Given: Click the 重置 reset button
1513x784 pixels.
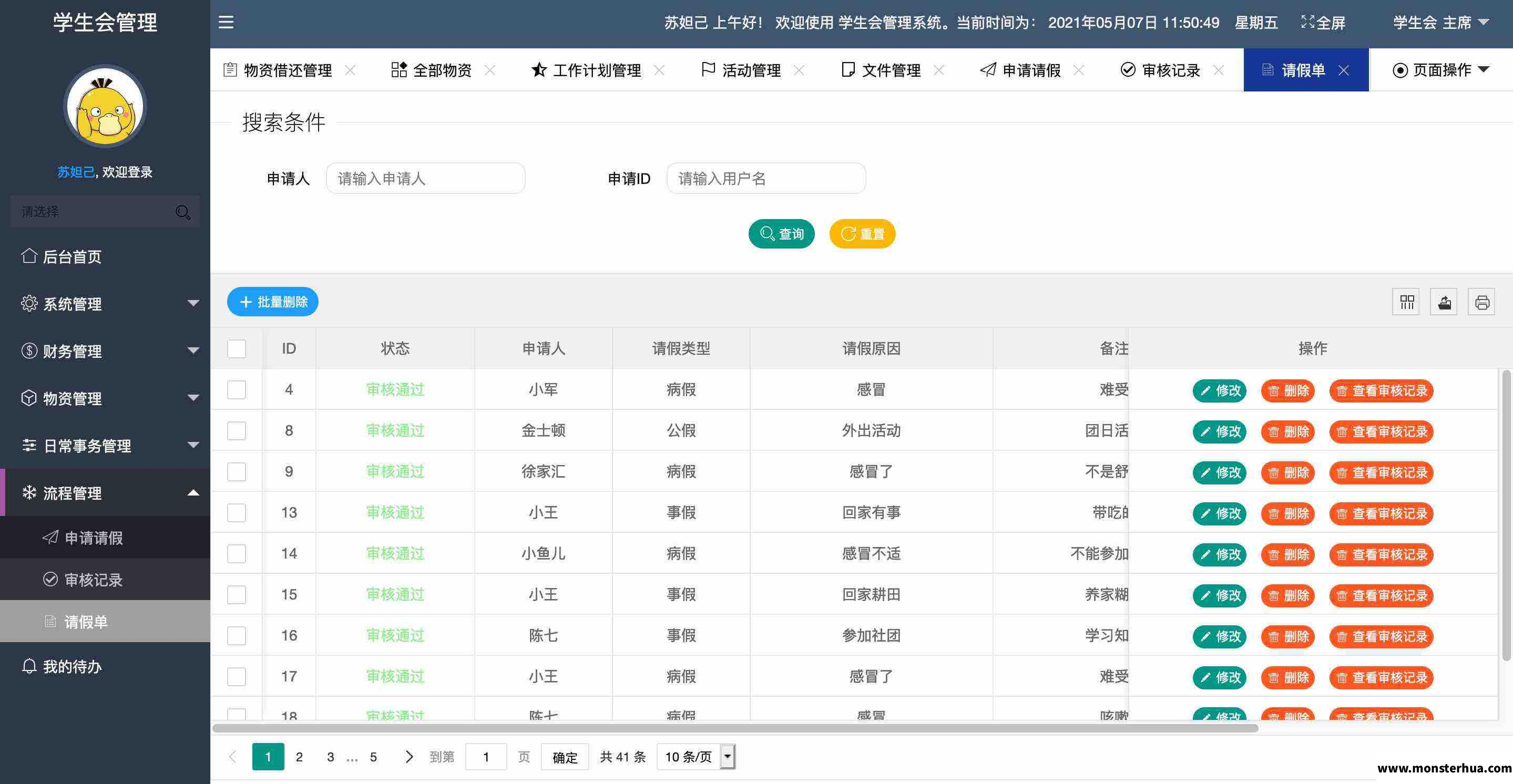Looking at the screenshot, I should [x=862, y=234].
